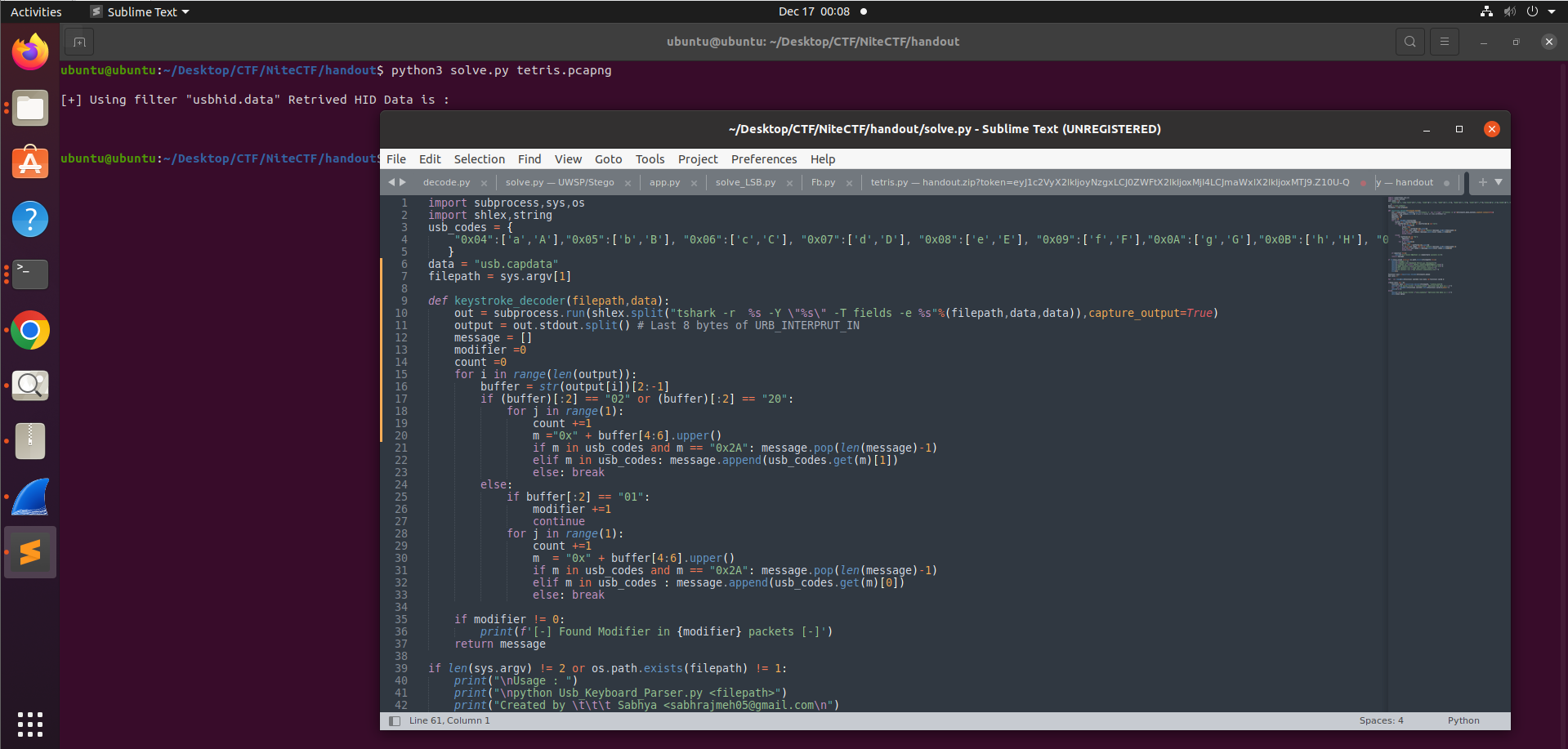Click the search icon in the terminal titlebar
Screen dimensions: 1568x749
[x=1409, y=41]
